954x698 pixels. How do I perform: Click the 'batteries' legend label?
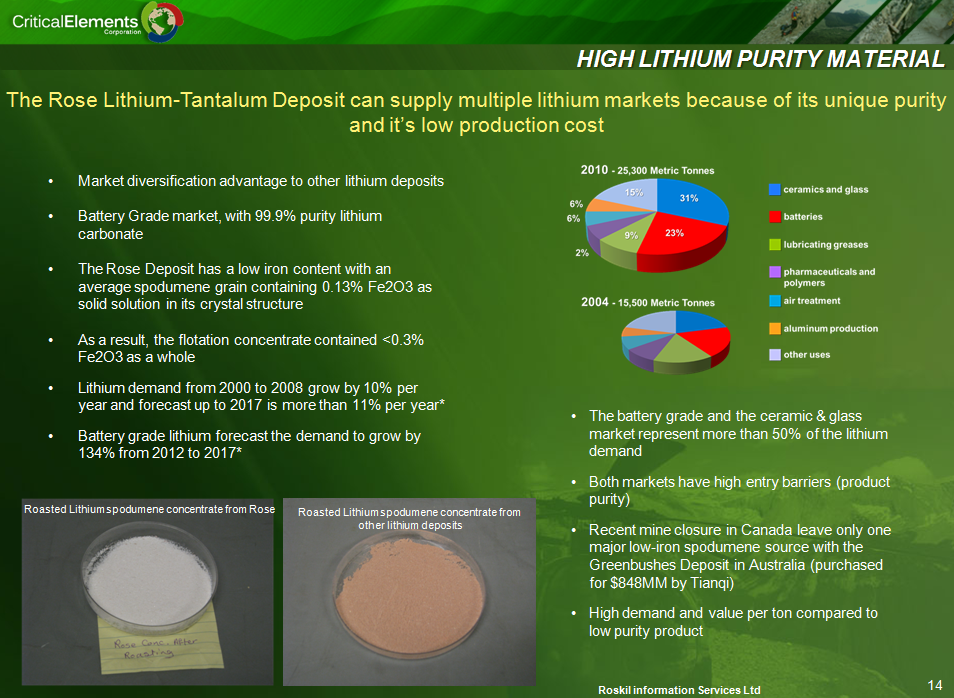(x=803, y=217)
